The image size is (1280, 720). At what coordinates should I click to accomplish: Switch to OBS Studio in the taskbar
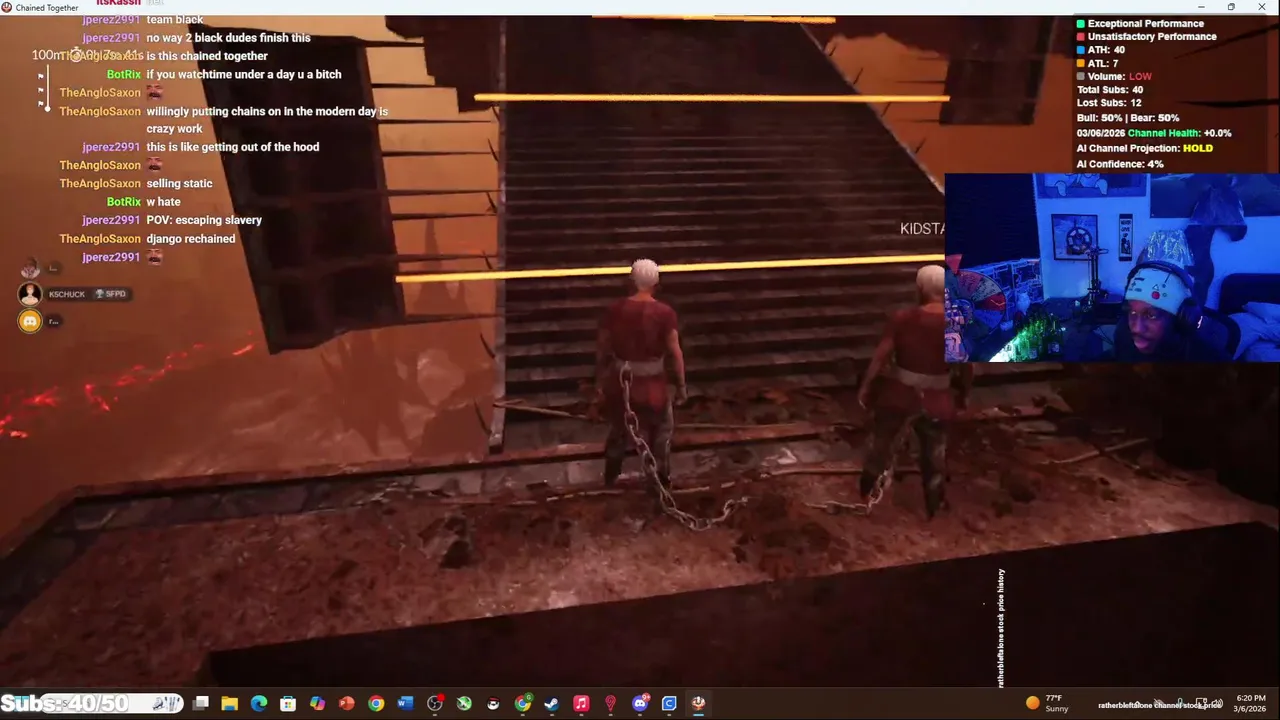coord(434,703)
